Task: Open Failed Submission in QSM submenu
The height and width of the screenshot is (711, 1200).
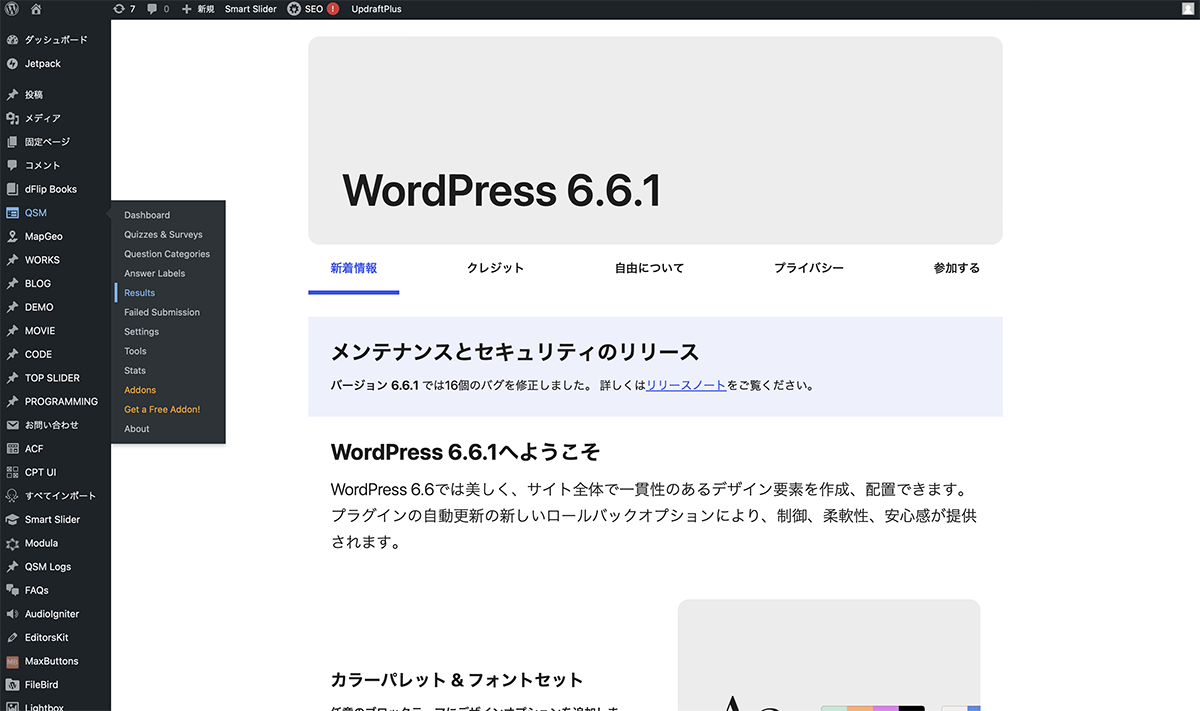Action: tap(162, 313)
